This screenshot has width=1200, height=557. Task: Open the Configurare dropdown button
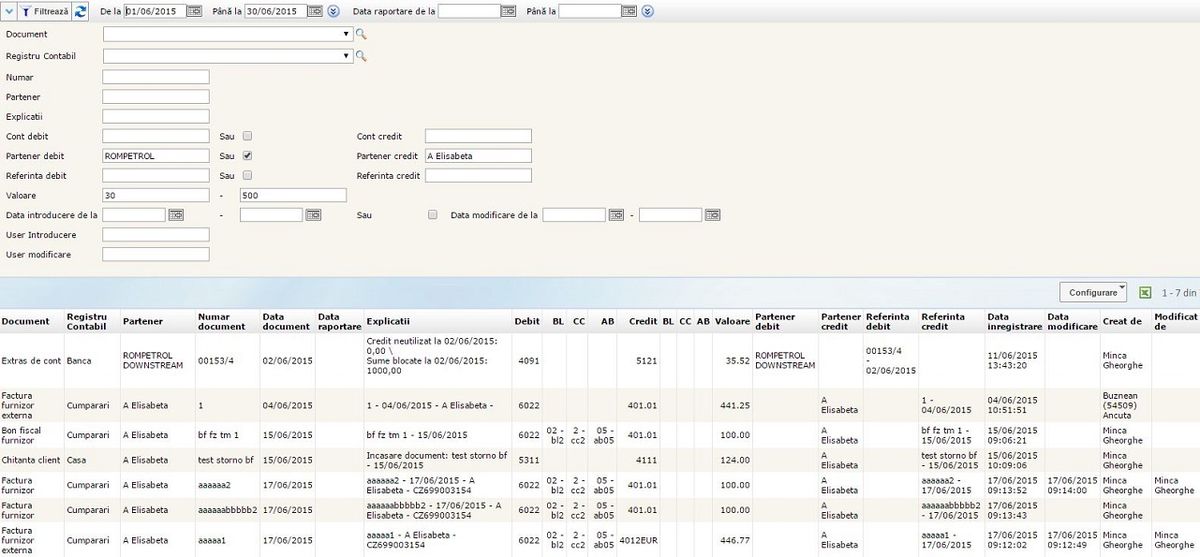1093,292
